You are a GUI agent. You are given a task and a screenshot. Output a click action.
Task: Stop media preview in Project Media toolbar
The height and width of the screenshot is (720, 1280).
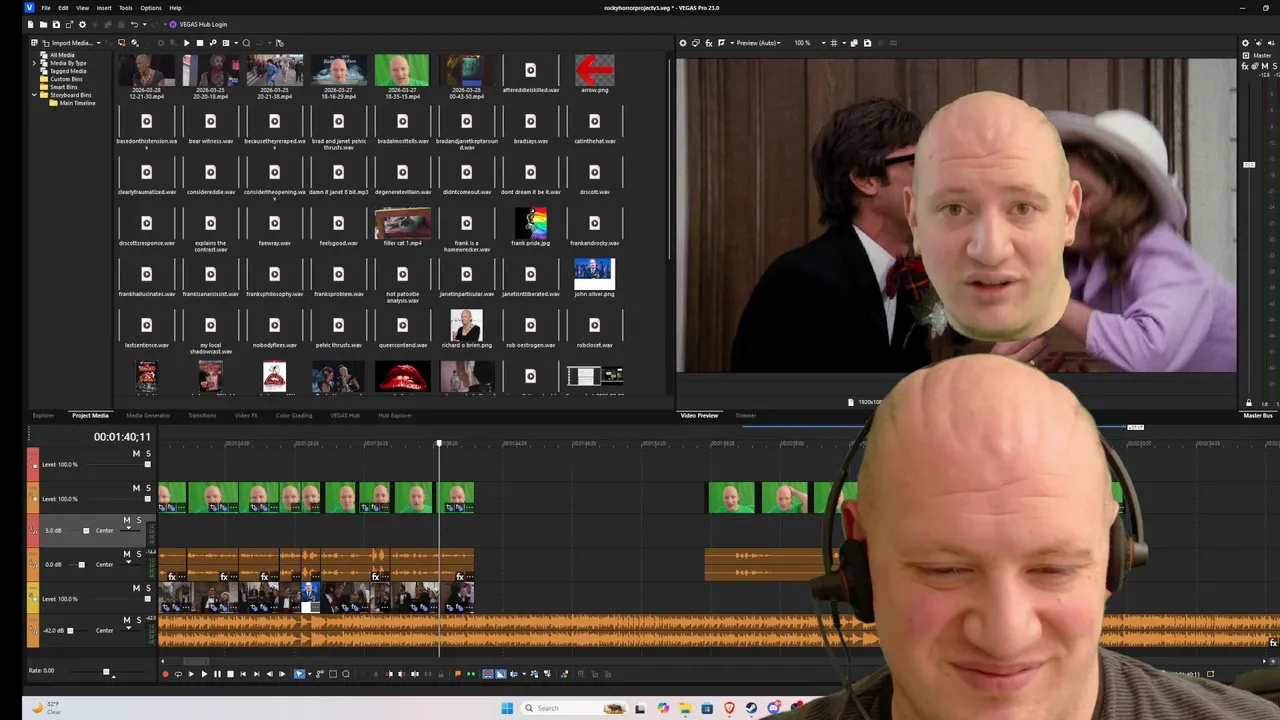coord(200,43)
